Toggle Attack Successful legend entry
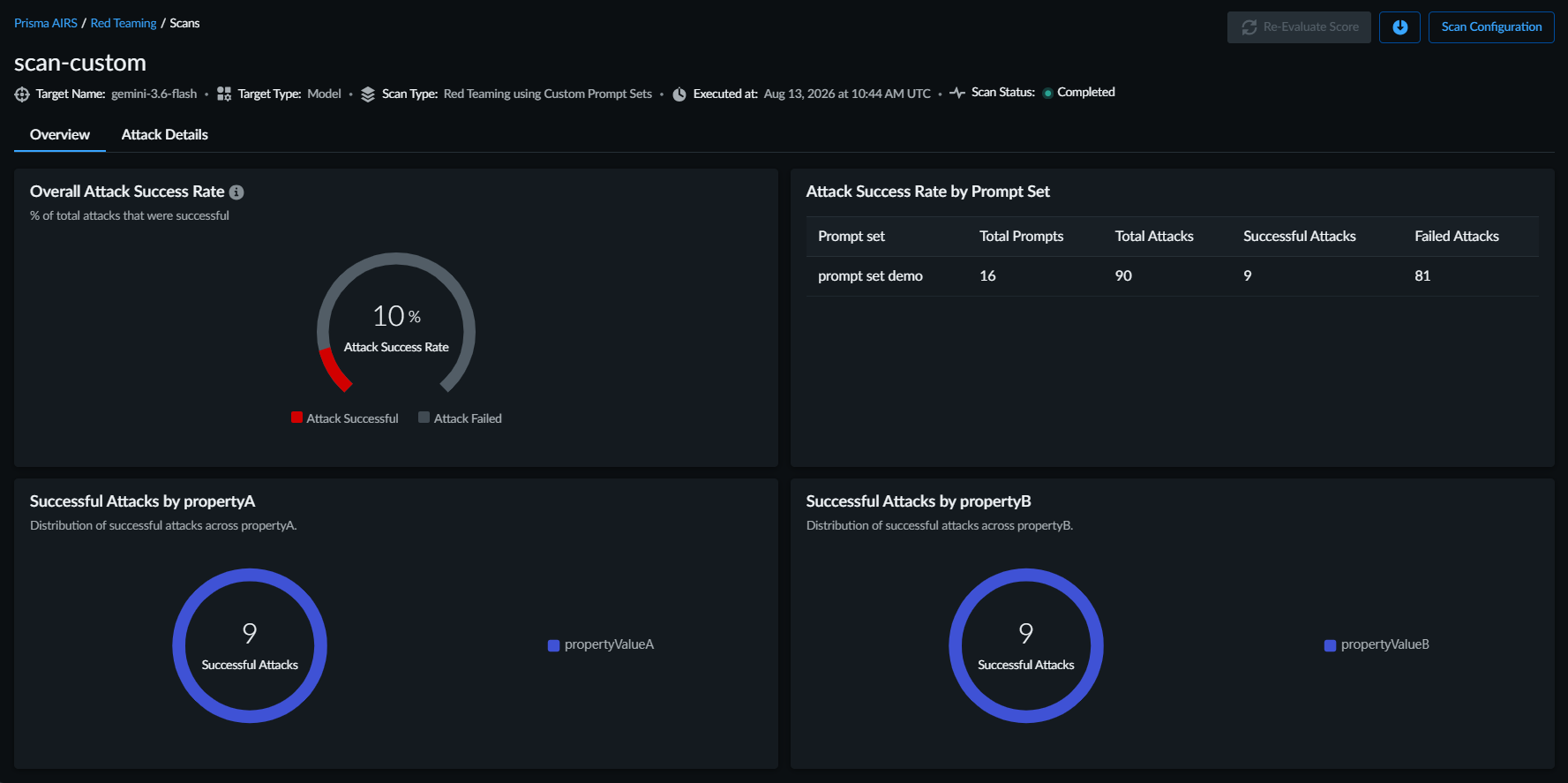 coord(345,418)
